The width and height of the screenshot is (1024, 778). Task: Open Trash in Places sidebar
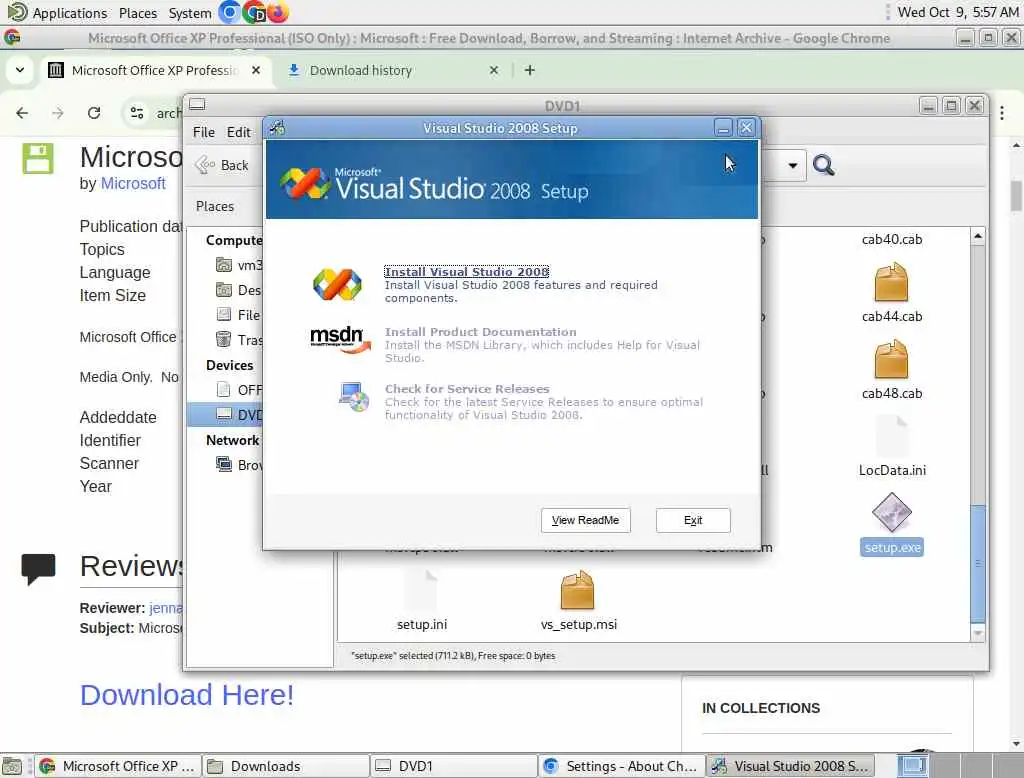[x=238, y=340]
